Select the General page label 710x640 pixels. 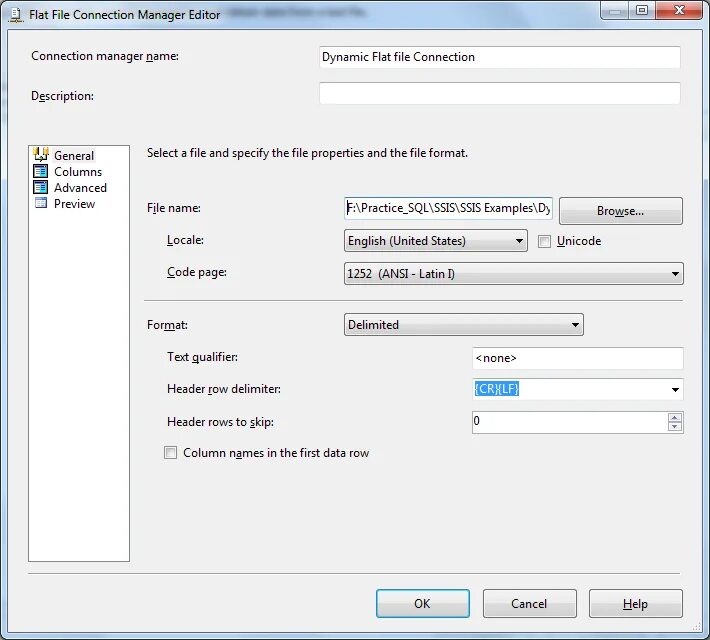(x=74, y=155)
